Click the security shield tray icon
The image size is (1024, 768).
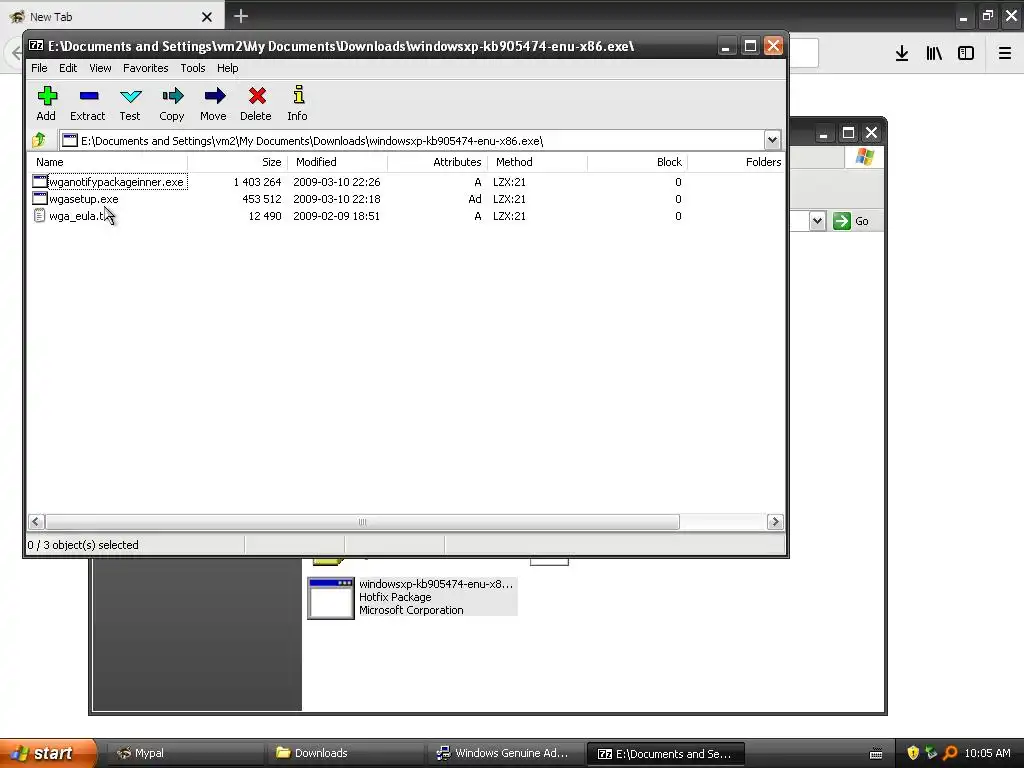[913, 753]
